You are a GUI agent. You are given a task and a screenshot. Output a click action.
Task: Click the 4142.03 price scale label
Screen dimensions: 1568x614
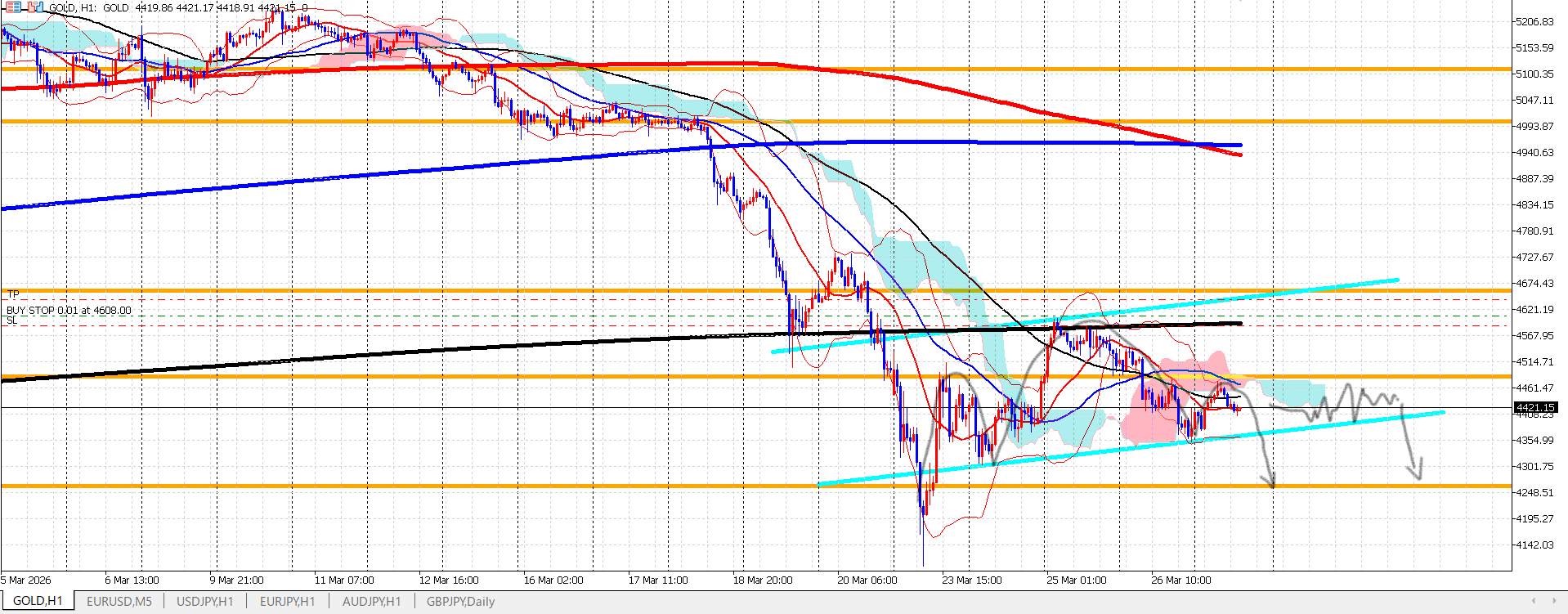pyautogui.click(x=1534, y=545)
